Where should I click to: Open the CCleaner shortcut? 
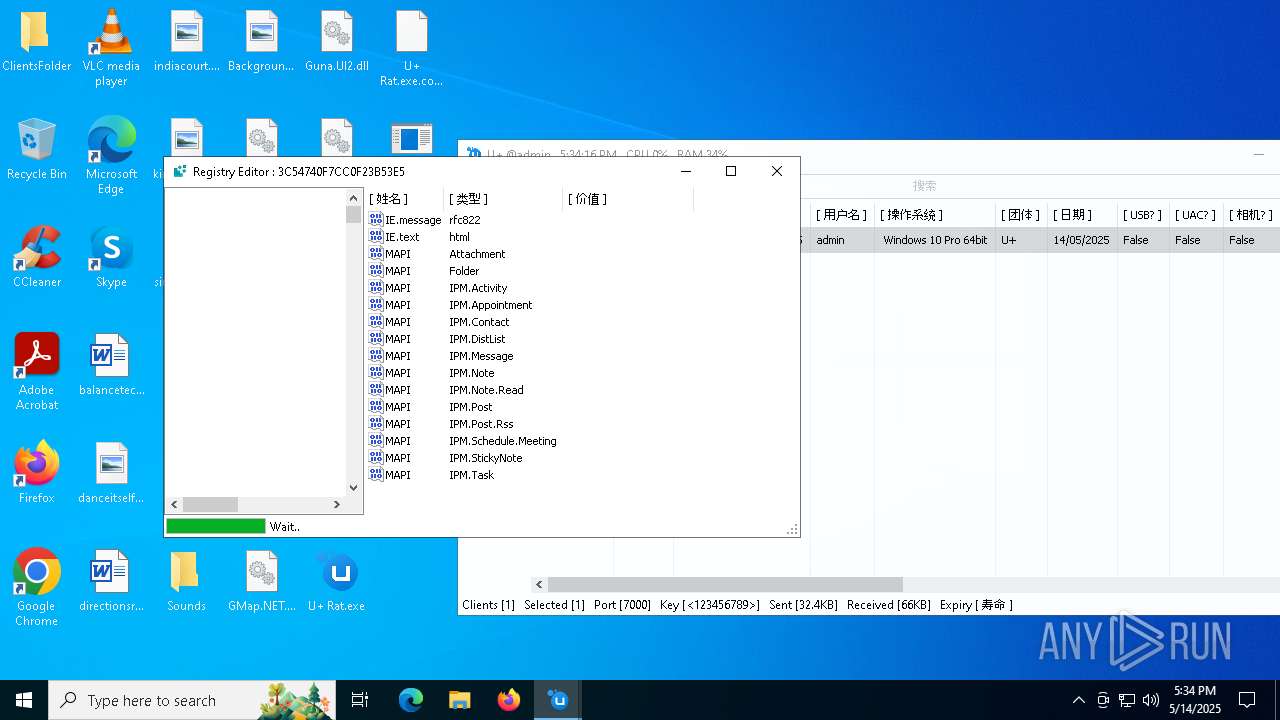(x=36, y=258)
